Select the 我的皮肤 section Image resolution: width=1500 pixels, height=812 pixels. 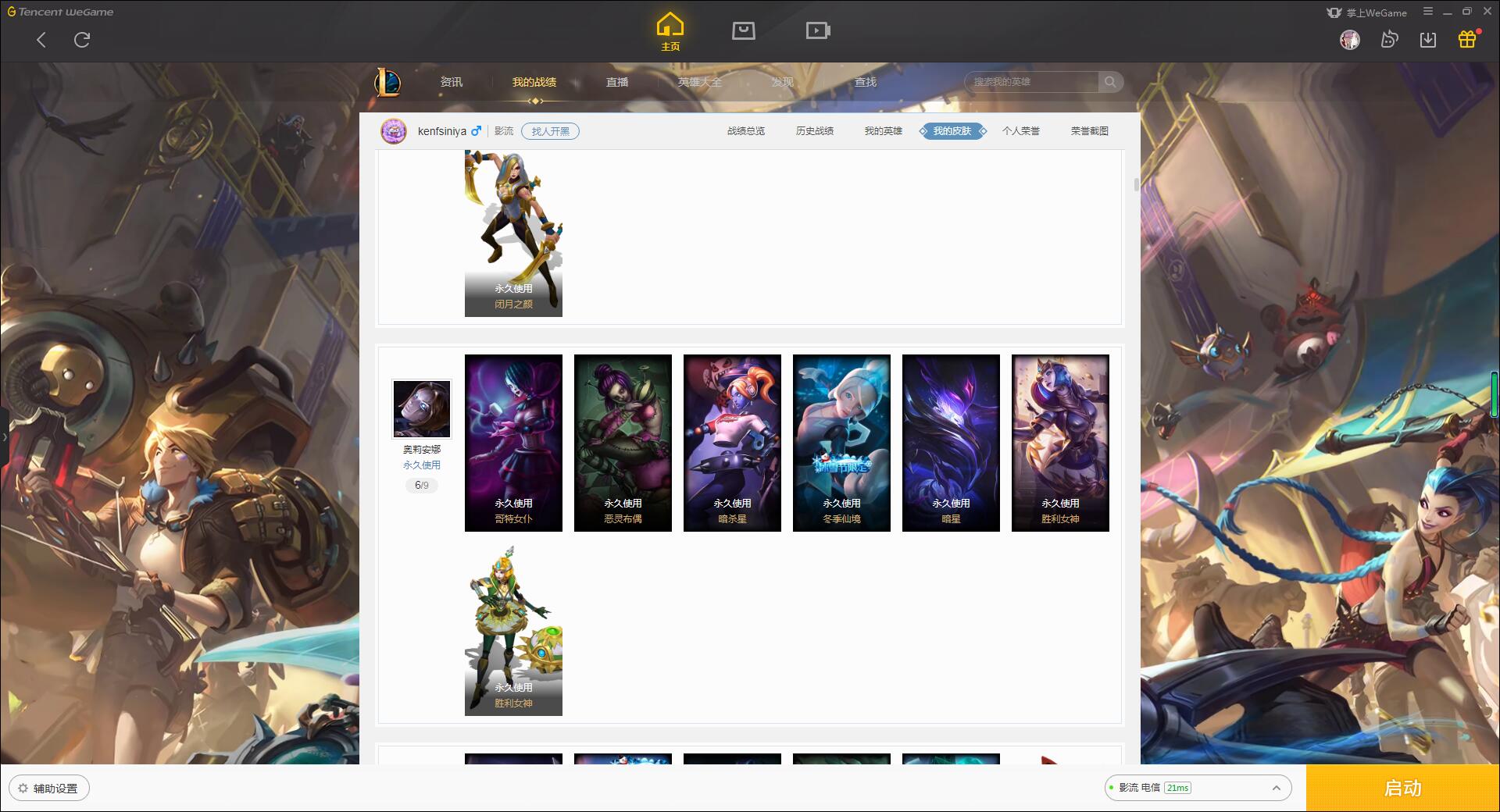952,131
